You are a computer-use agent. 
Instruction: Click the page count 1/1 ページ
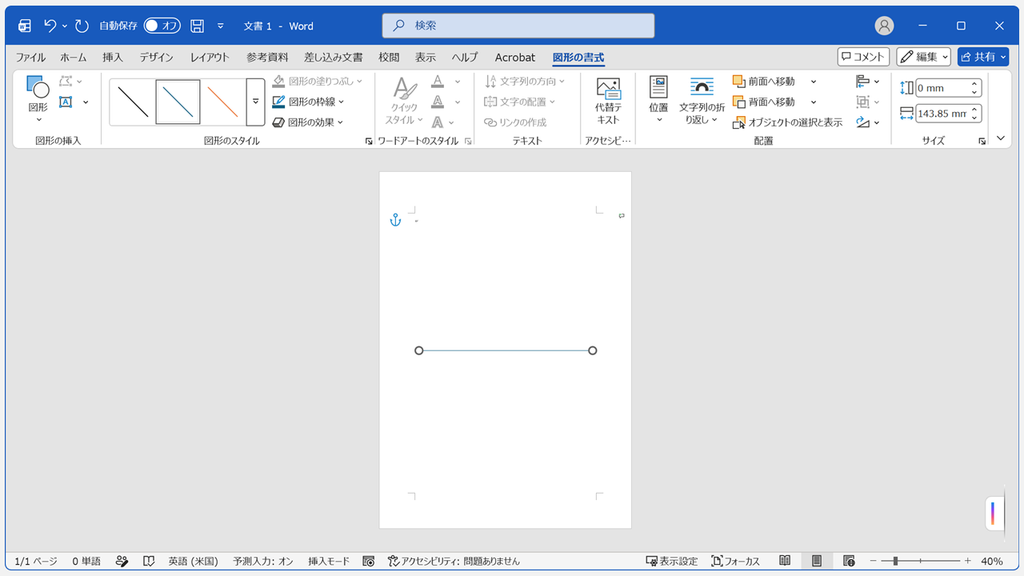click(x=36, y=561)
